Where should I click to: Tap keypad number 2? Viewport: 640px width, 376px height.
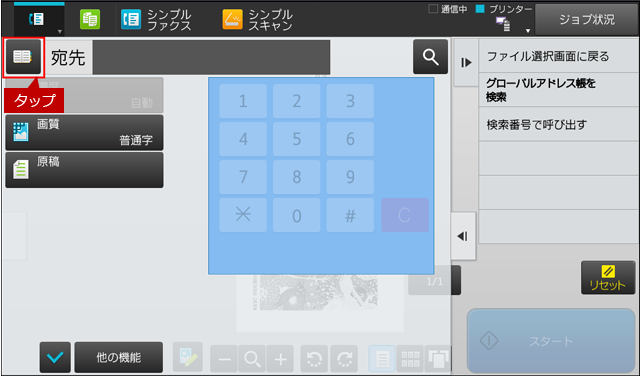point(297,101)
